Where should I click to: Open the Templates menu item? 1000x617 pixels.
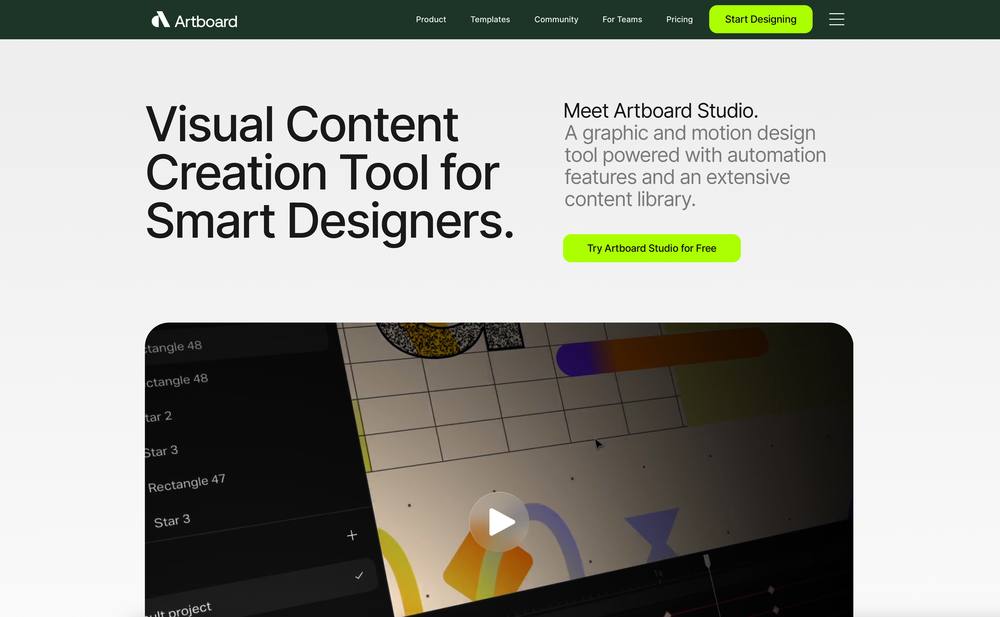tap(490, 19)
